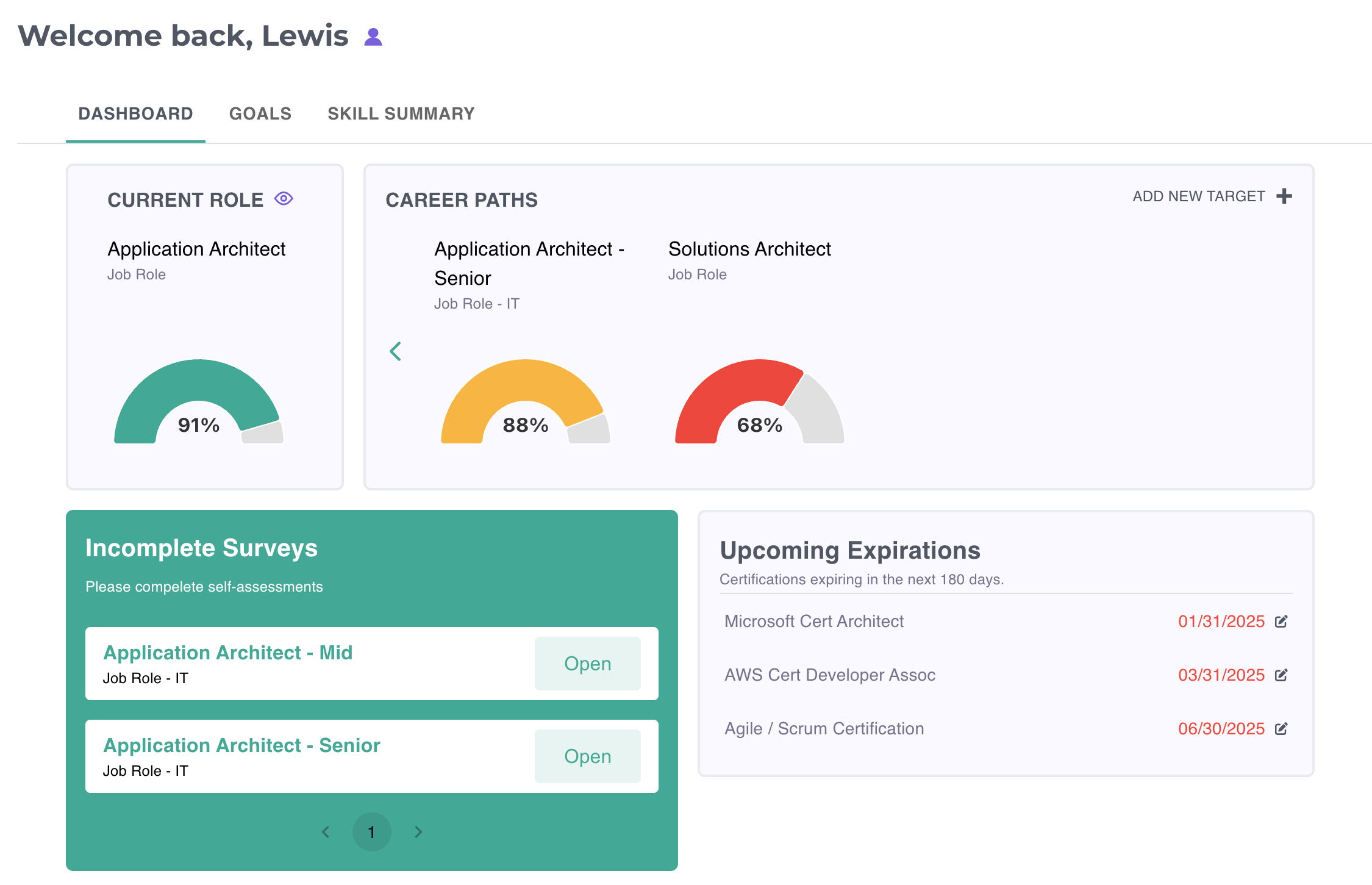Select page 1 in survey pagination
This screenshot has width=1372, height=885.
371,832
